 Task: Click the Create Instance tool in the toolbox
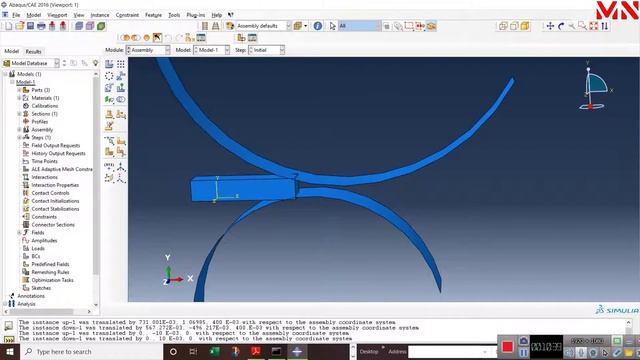tap(109, 64)
